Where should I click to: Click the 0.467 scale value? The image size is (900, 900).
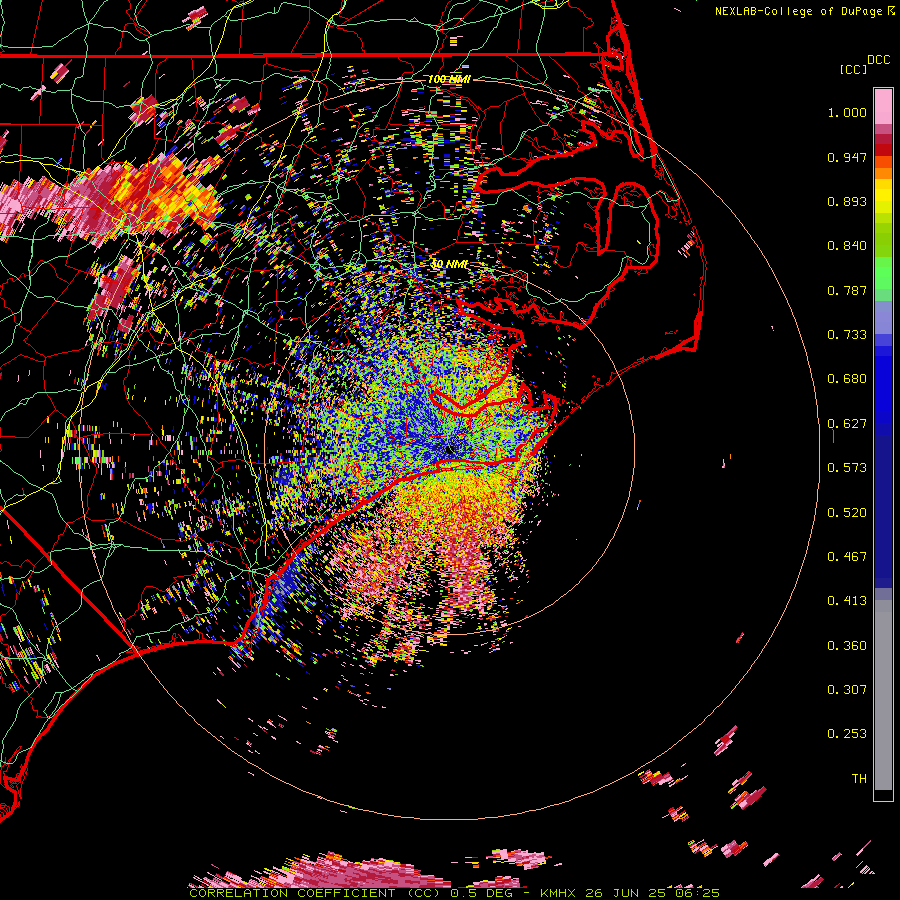point(847,557)
